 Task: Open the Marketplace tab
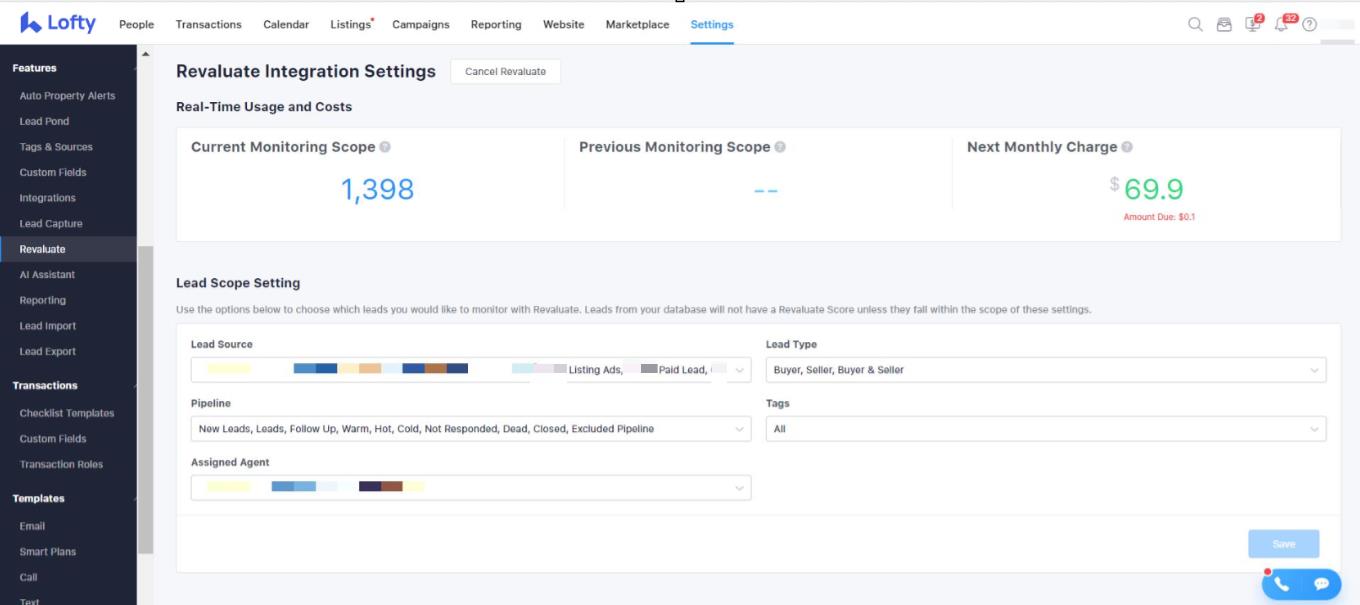(637, 25)
